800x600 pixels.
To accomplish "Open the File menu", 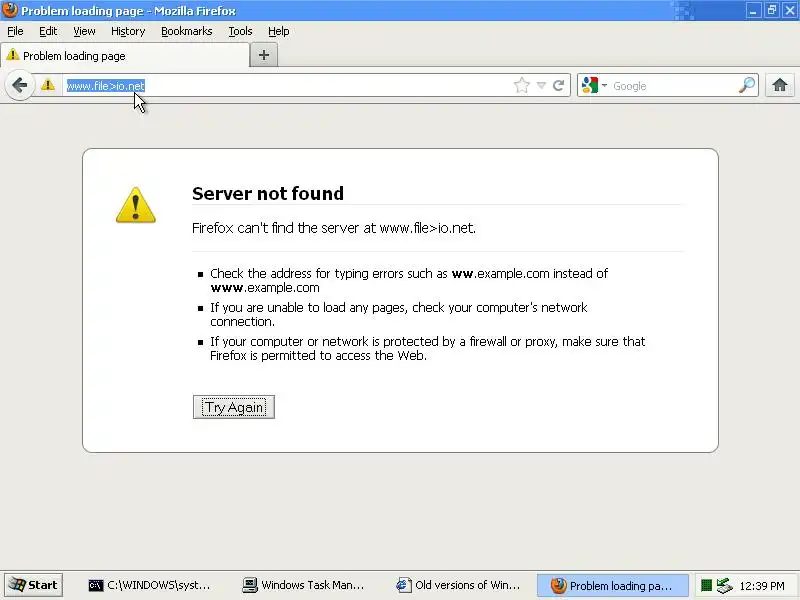I will point(15,31).
